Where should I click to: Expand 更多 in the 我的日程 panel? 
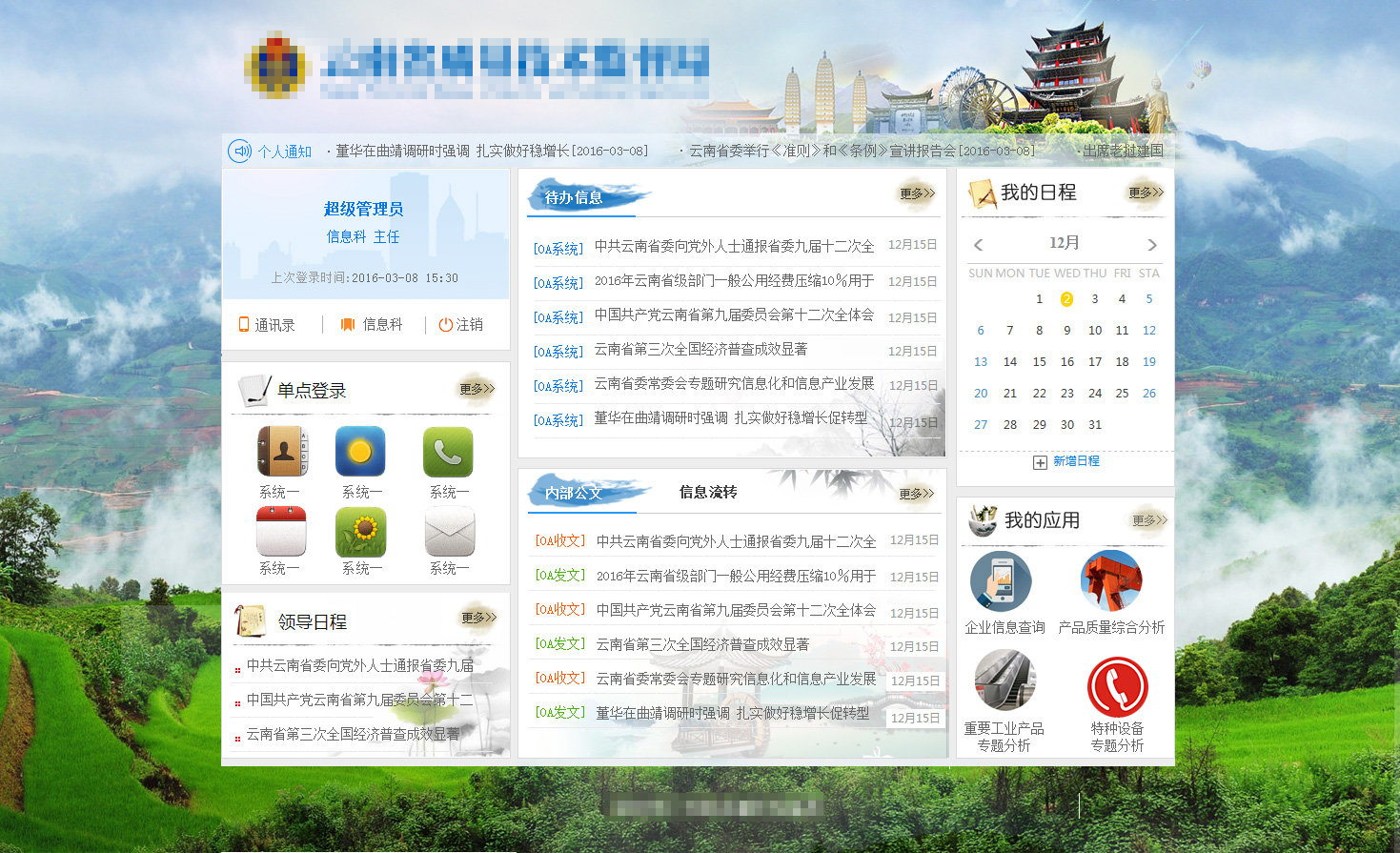tap(1146, 193)
